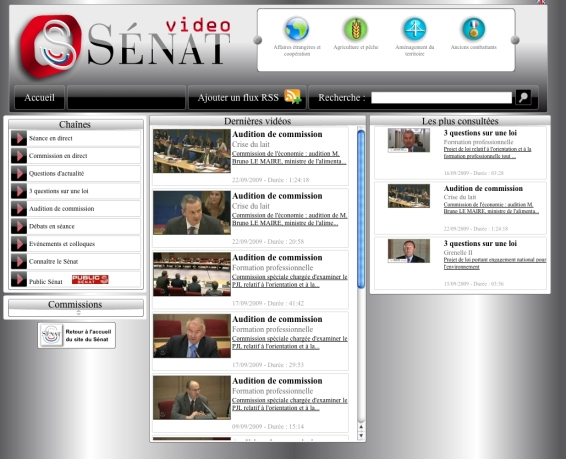Viewport: 566px width, 459px height.
Task: Click the English flag language icon
Action: (541, 2)
